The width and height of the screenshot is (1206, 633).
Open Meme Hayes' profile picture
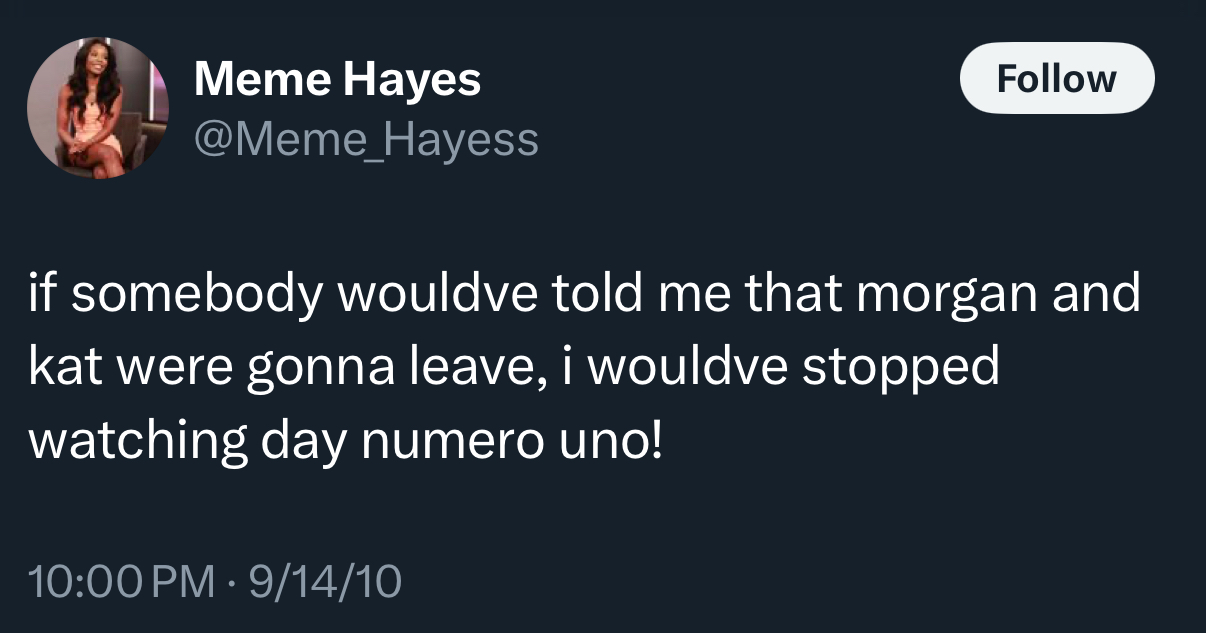click(x=97, y=109)
